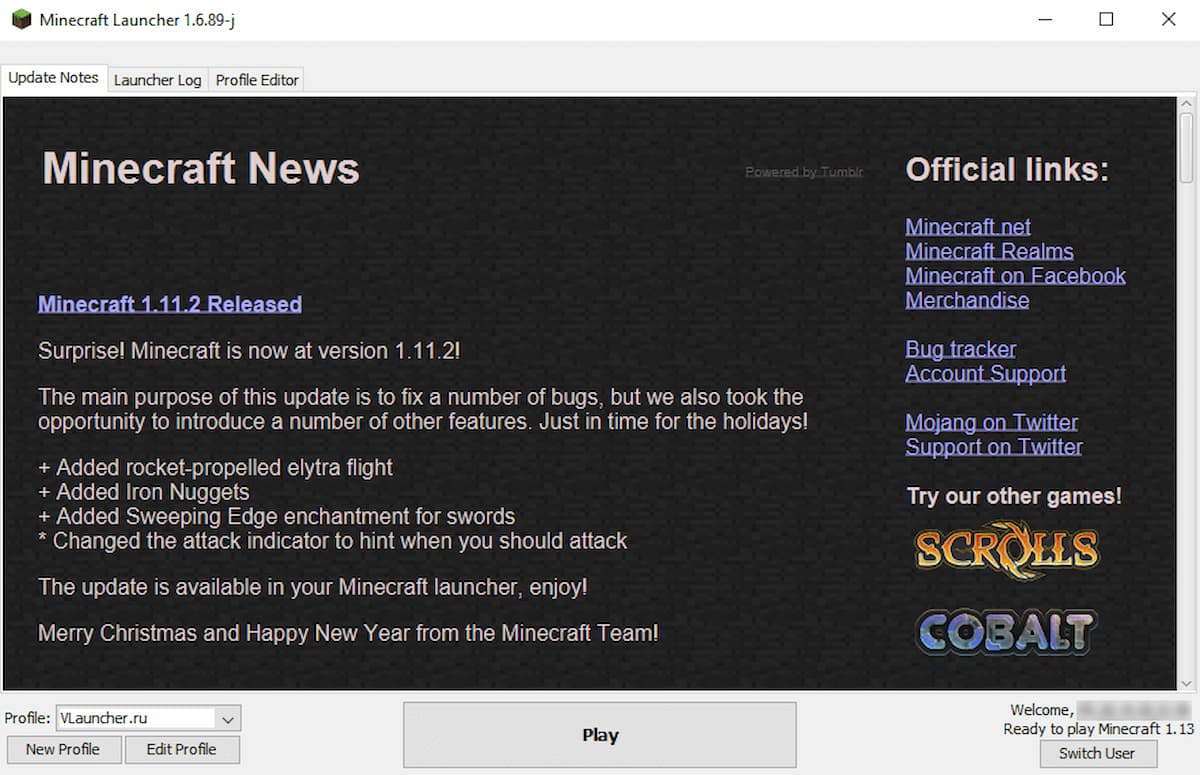Open Edit Profile for VLauncher.ru
Image resolution: width=1200 pixels, height=775 pixels.
[182, 749]
